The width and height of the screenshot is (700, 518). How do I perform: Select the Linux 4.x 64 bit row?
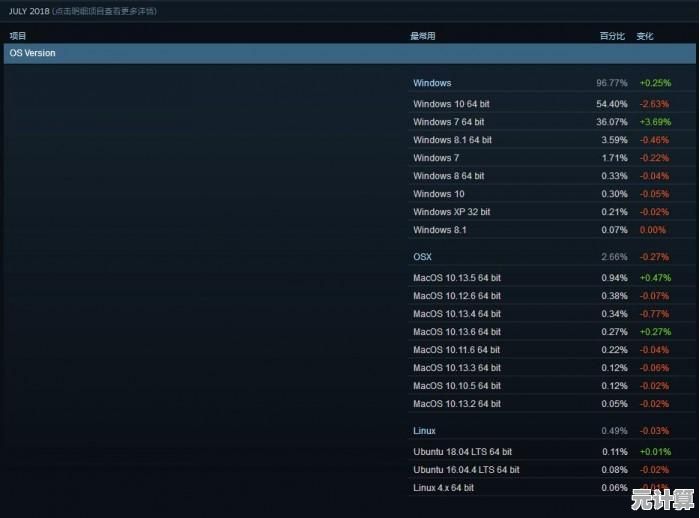443,488
